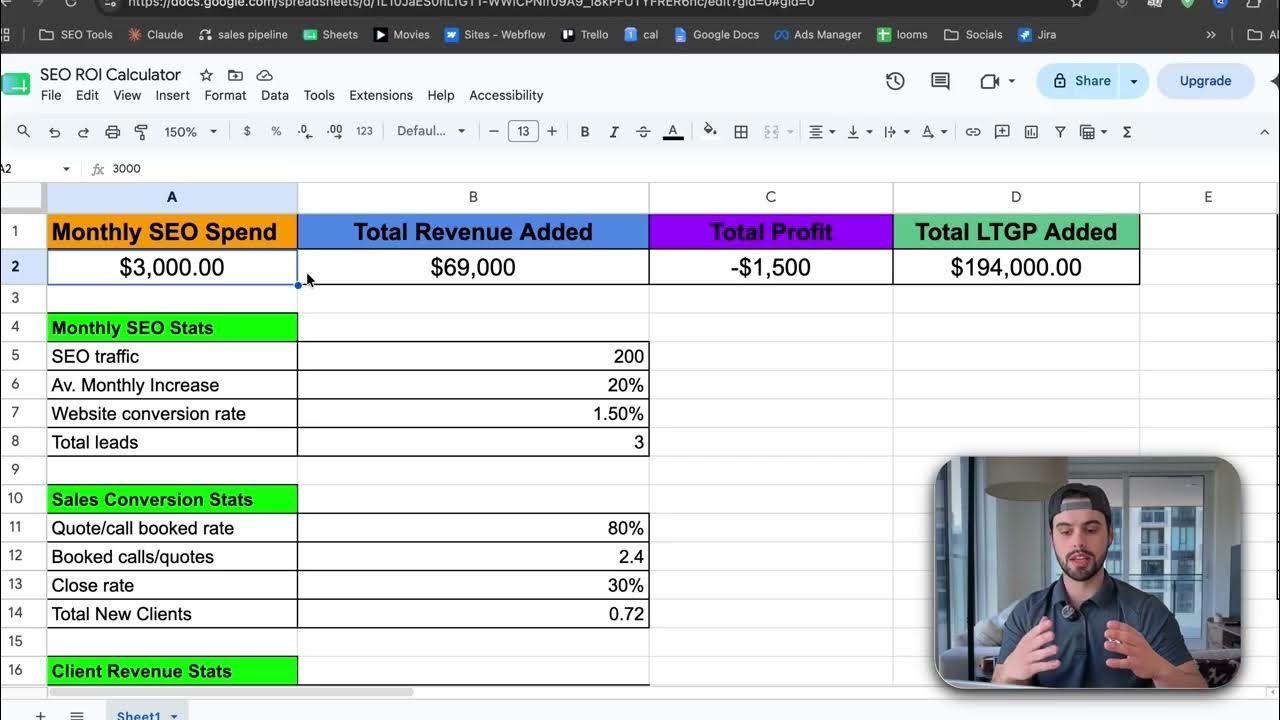Viewport: 1280px width, 720px height.
Task: Move document with folder icon
Action: [235, 75]
